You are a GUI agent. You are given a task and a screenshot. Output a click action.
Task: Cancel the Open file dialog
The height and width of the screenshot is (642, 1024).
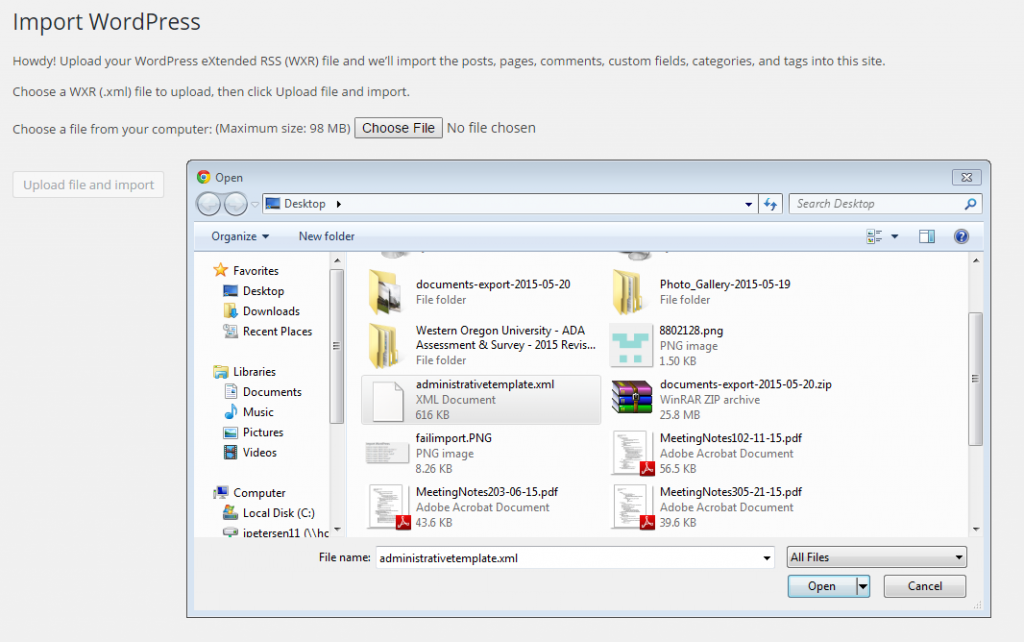coord(925,586)
